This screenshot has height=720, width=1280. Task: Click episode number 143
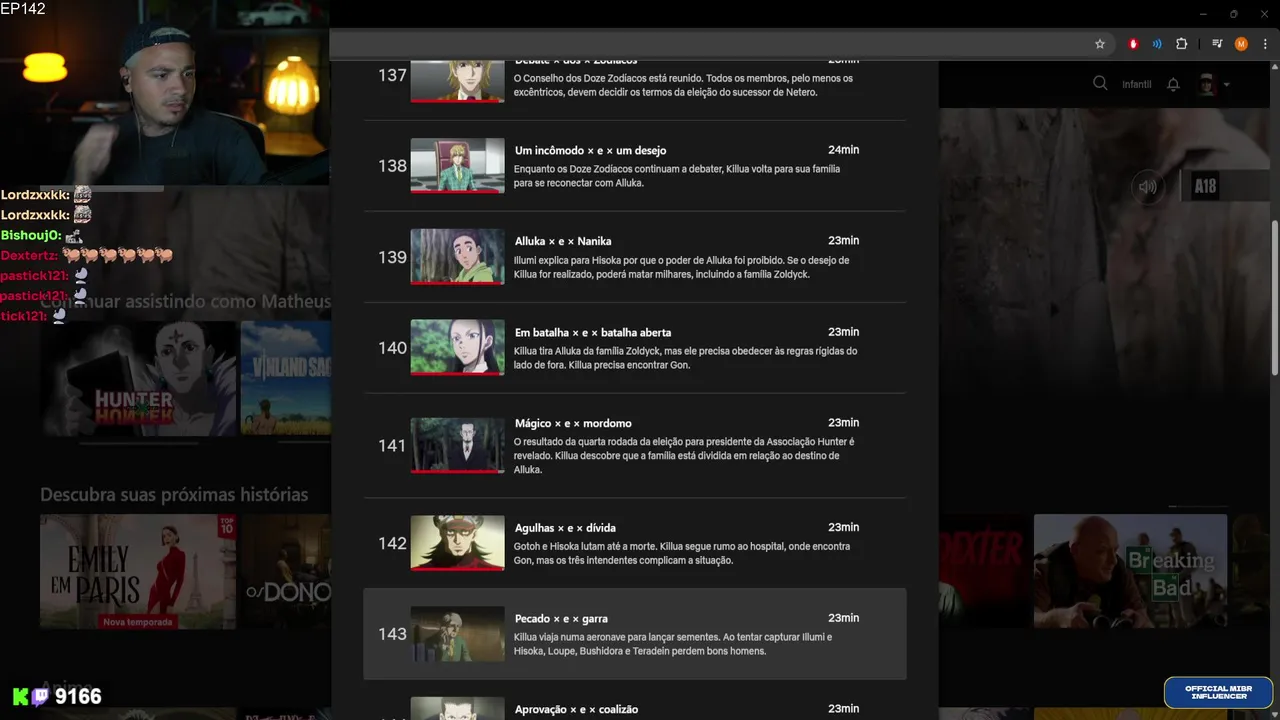coord(392,634)
